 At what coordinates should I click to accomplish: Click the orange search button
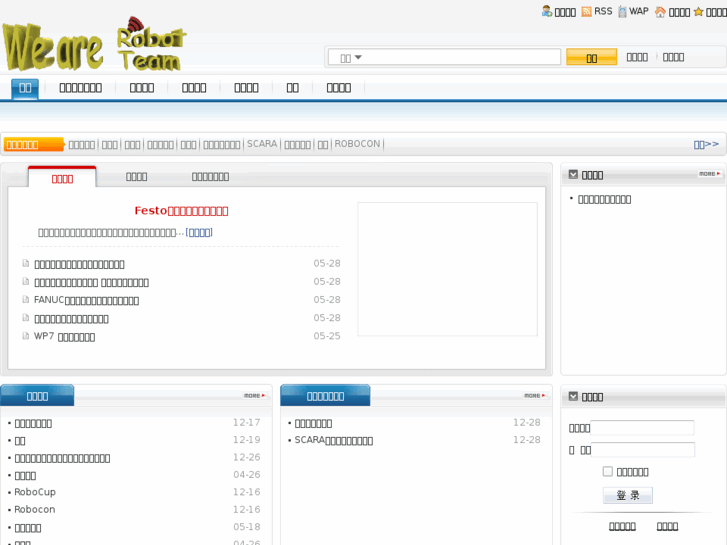click(x=592, y=57)
